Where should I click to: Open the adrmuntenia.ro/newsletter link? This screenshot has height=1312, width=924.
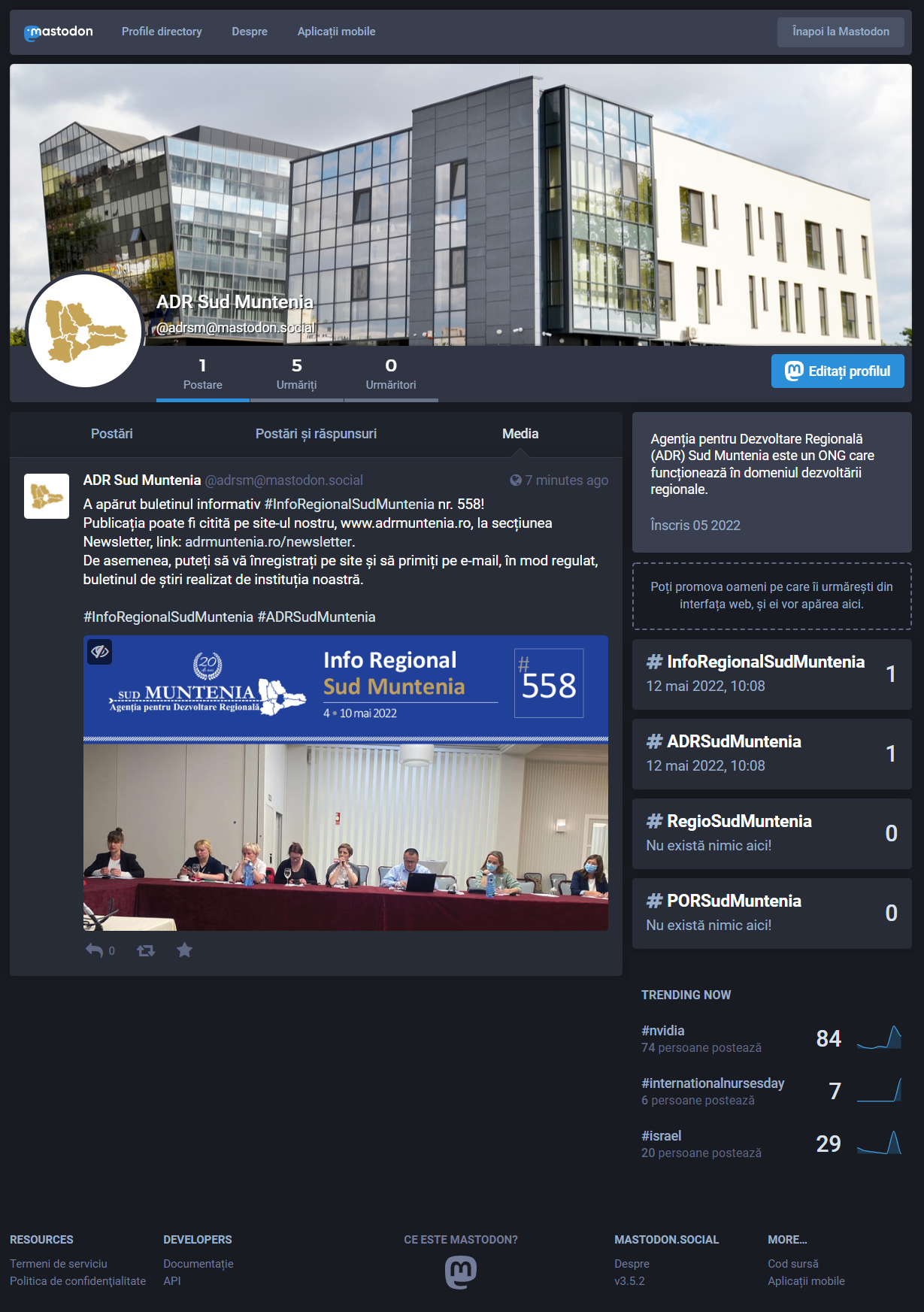(268, 541)
